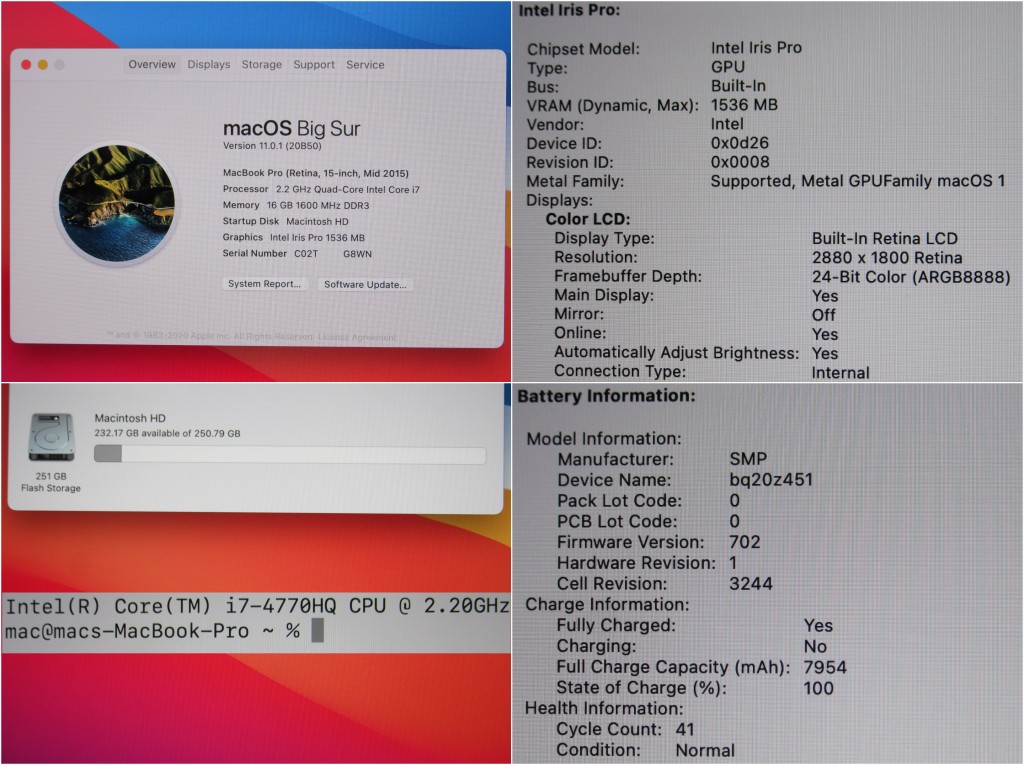Select Mirror value 'Off'

[x=824, y=315]
